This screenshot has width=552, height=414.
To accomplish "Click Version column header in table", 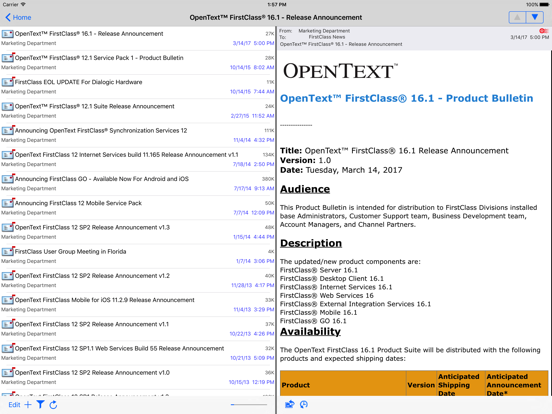I will coord(421,384).
